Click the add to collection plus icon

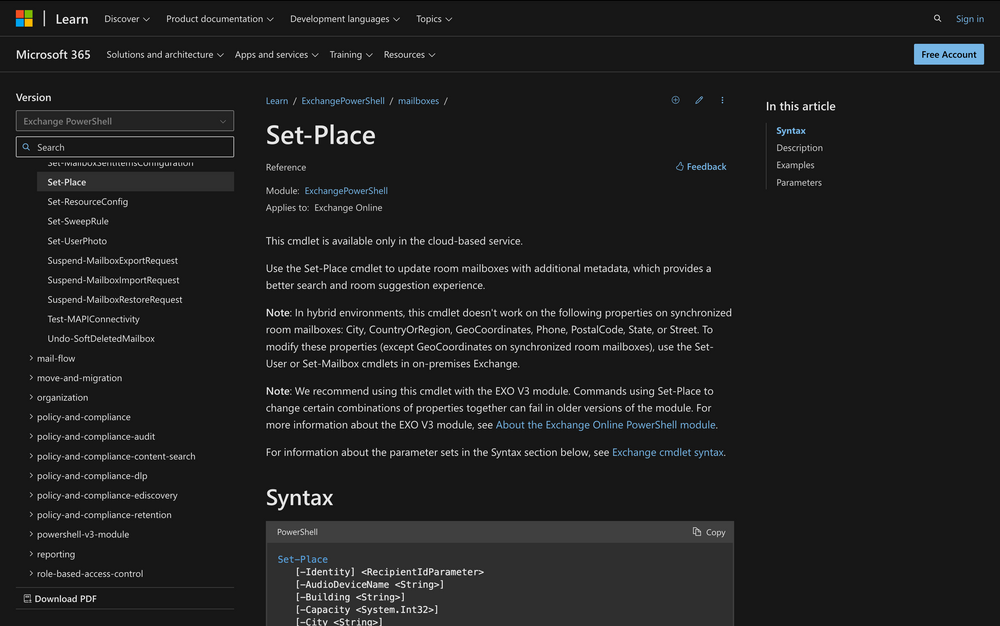(x=675, y=100)
